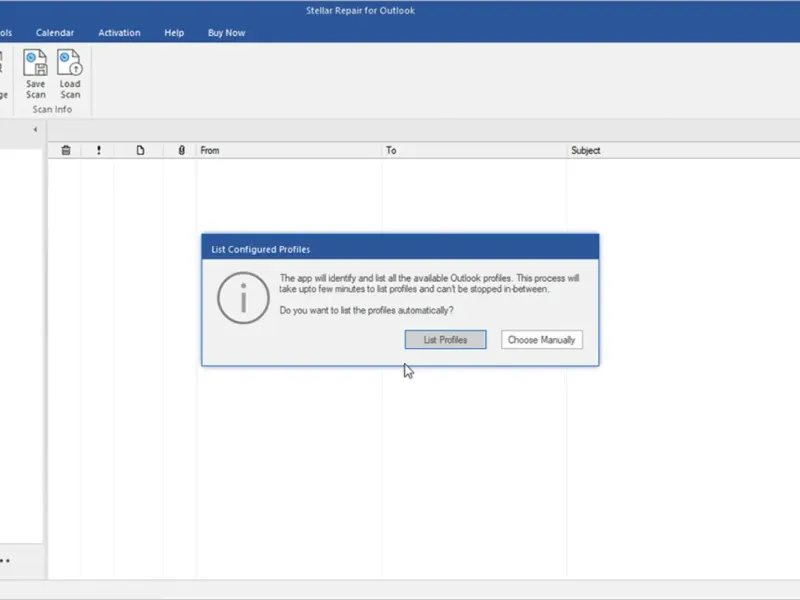Open the Activation menu

pos(119,33)
